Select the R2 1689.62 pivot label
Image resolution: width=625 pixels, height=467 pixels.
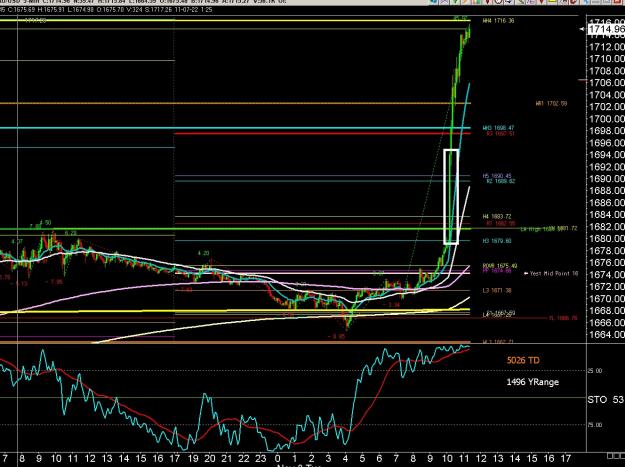[x=501, y=181]
